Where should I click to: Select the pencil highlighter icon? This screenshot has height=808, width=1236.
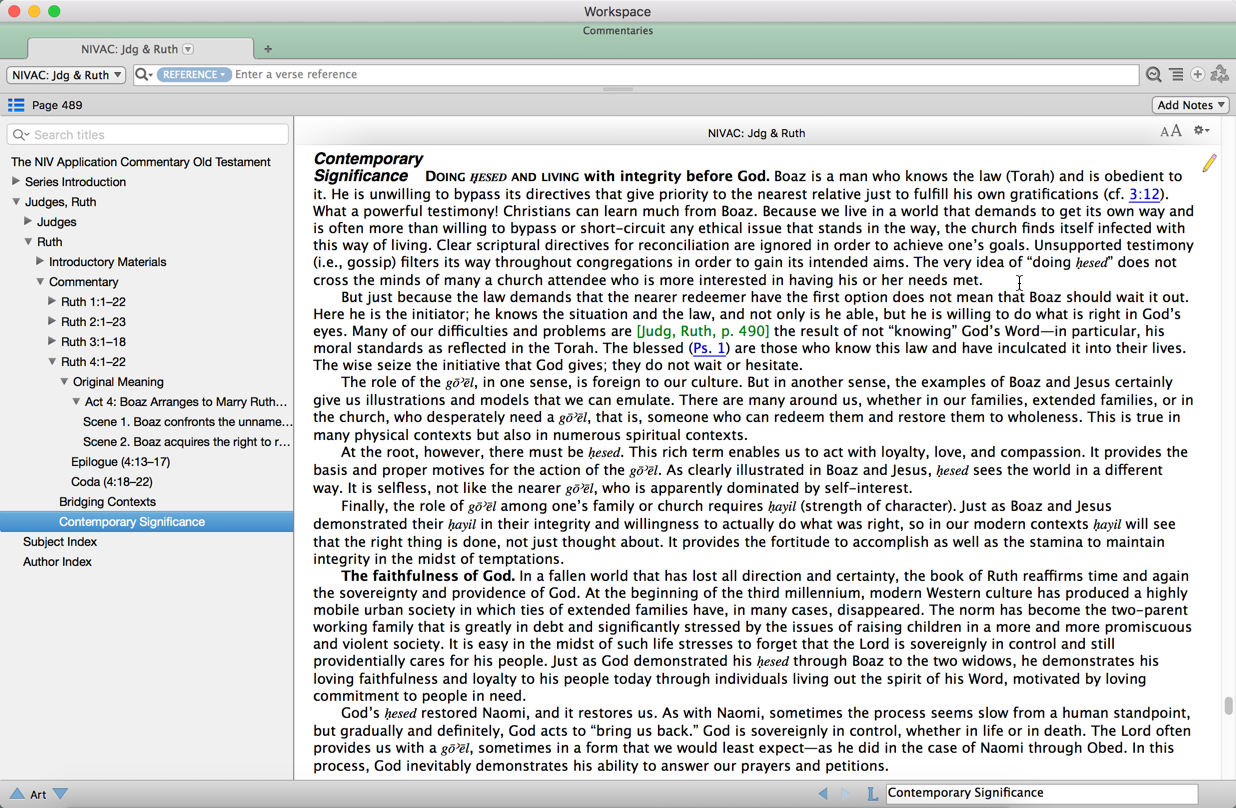coord(1209,162)
